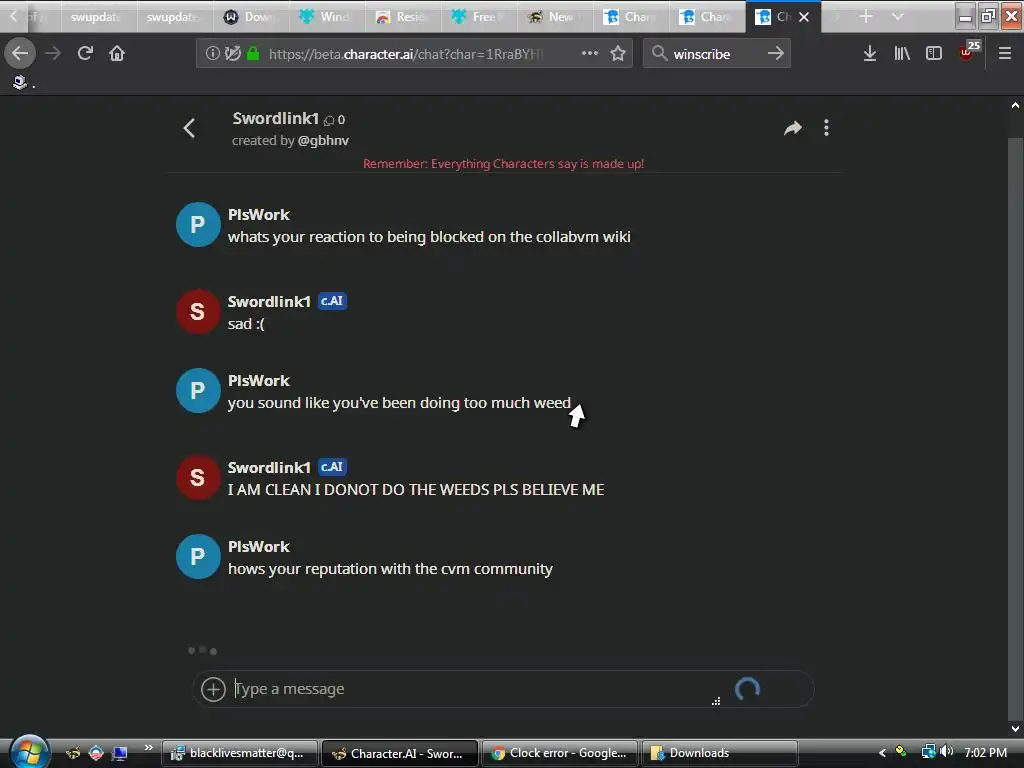Click the c.AI badge beside 'sad :('
This screenshot has width=1024, height=768.
coord(332,301)
